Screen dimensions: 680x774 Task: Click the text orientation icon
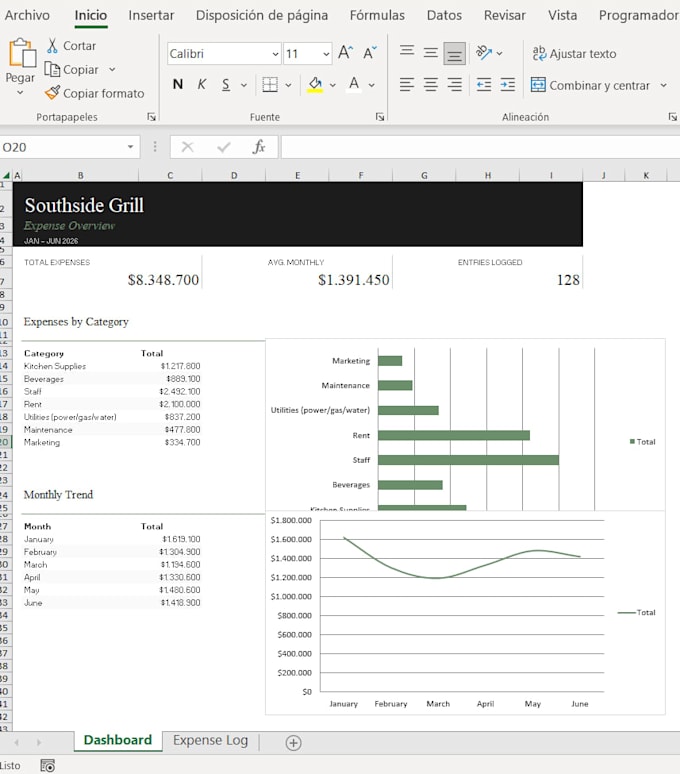pos(484,52)
